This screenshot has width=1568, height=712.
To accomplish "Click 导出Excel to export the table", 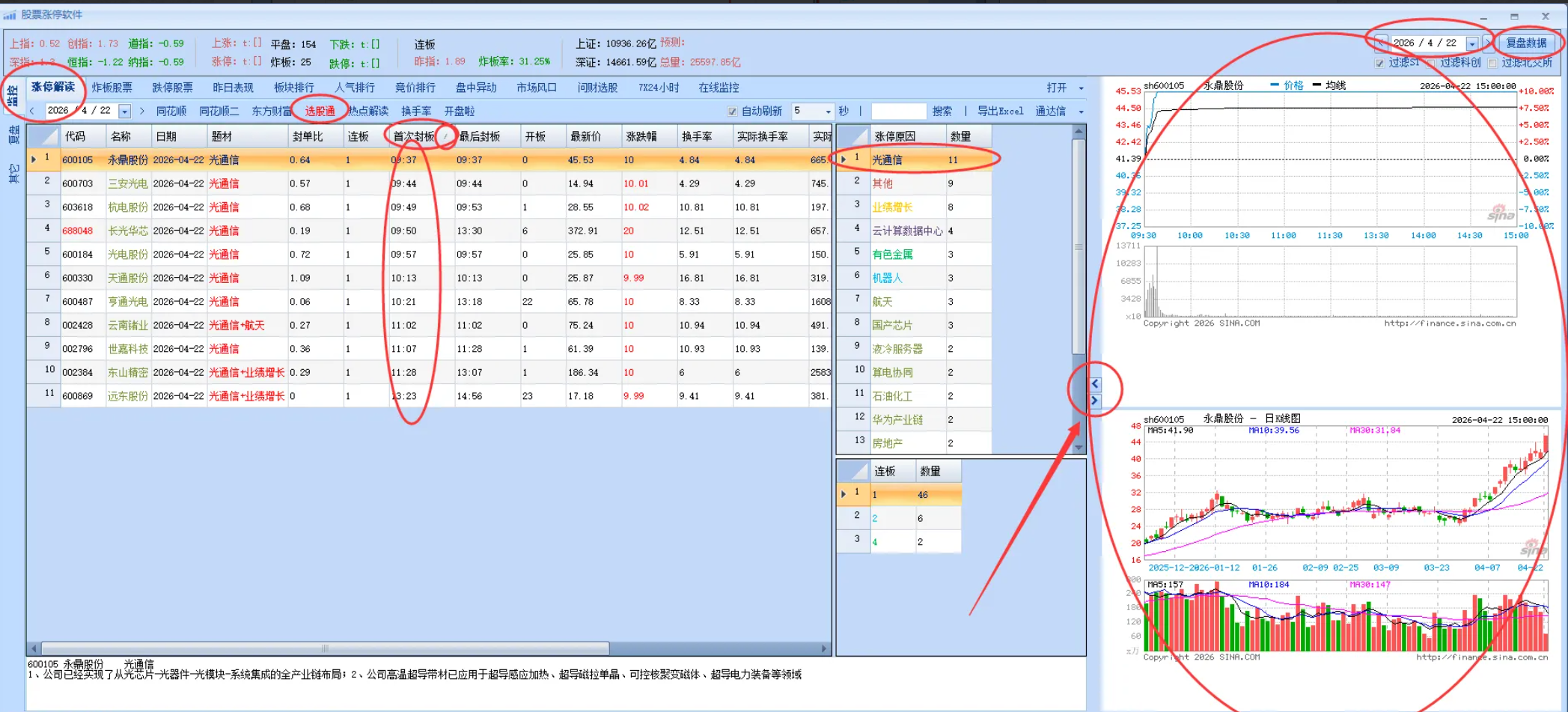I will [x=1000, y=112].
